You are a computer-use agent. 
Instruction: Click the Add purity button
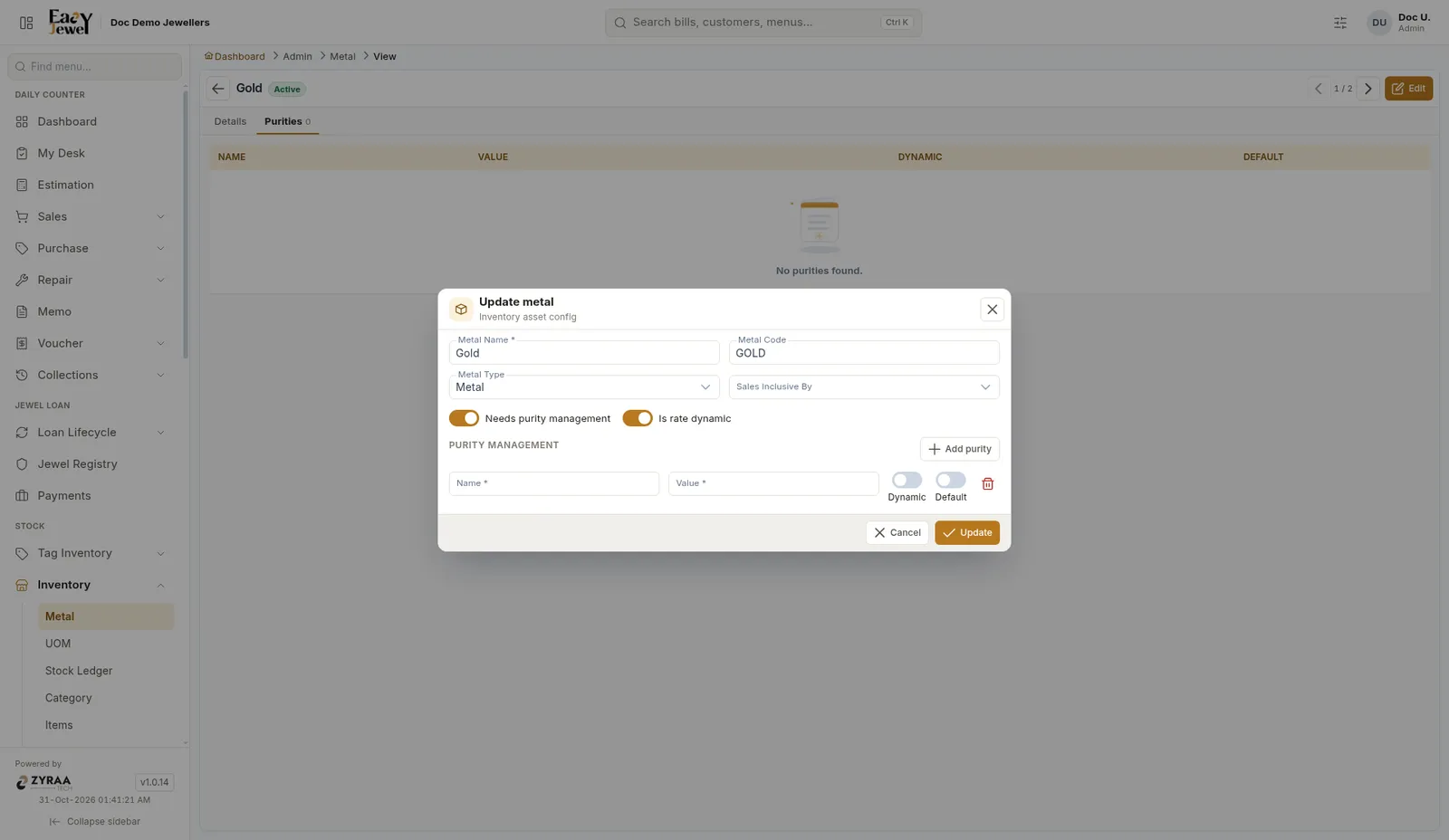pos(960,449)
